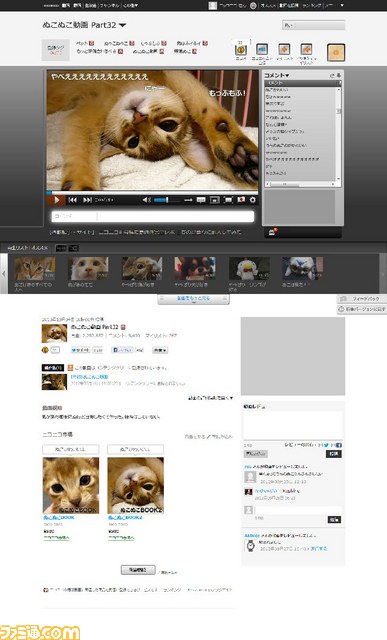This screenshot has width=387, height=640.
Task: Click the revert-to-old-version side button
Action: point(362,310)
